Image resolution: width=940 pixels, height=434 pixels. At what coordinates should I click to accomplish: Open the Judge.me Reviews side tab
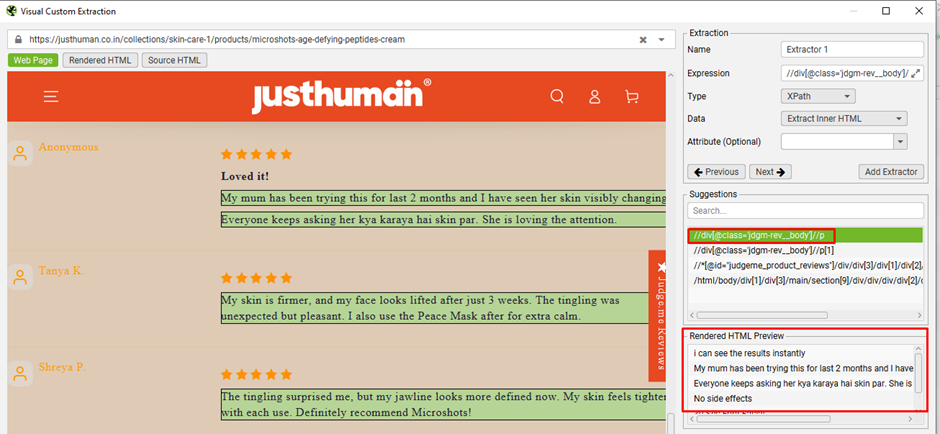pyautogui.click(x=658, y=316)
